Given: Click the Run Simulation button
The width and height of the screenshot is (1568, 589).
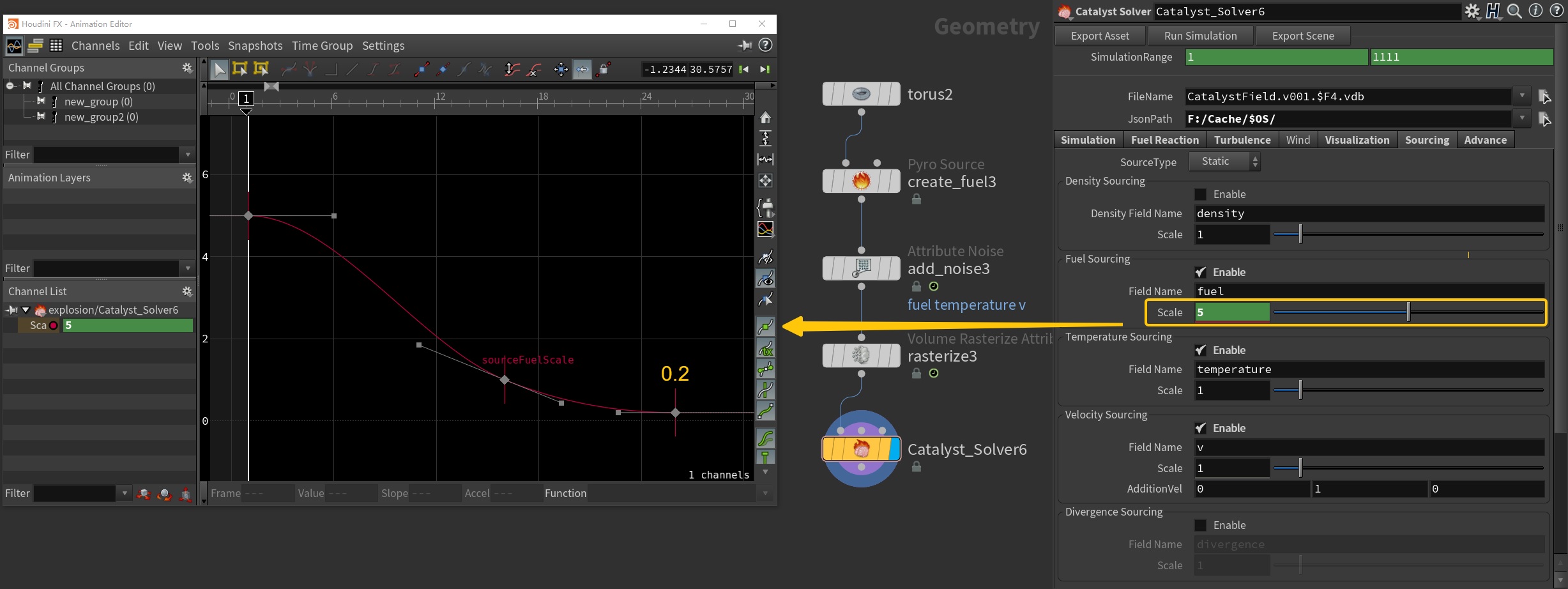Looking at the screenshot, I should [1201, 36].
